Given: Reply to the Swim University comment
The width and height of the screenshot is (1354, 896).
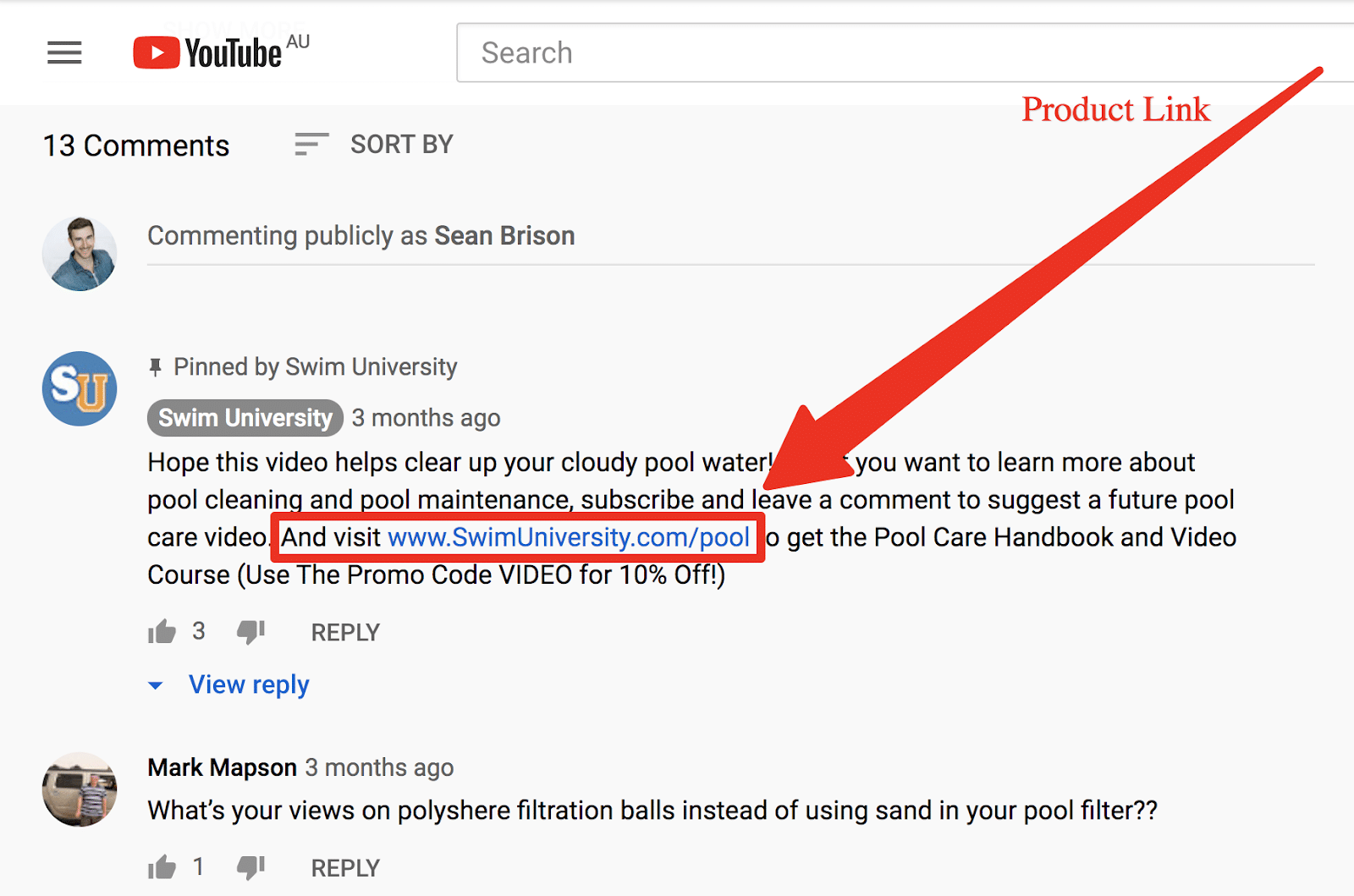Looking at the screenshot, I should click(x=345, y=632).
